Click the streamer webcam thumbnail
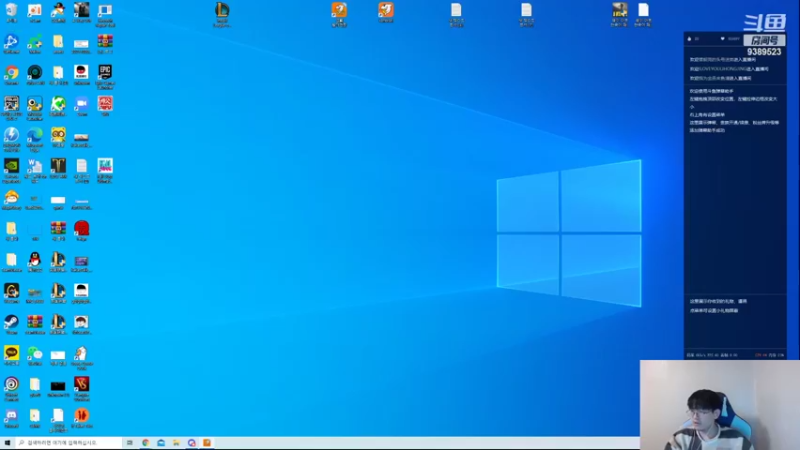This screenshot has height=450, width=800. 720,405
